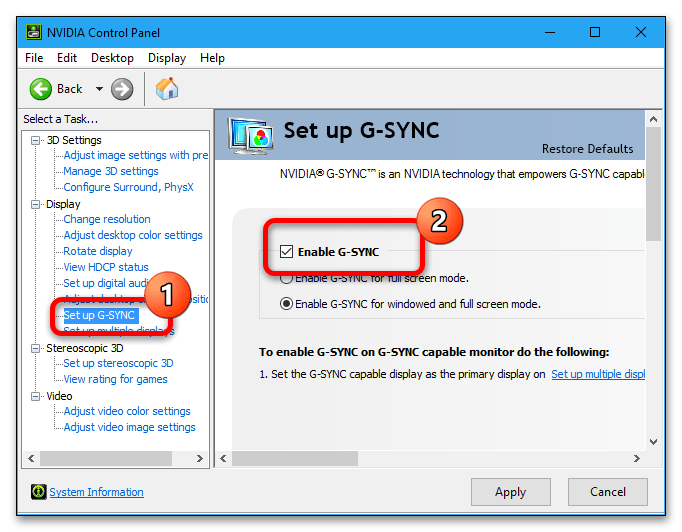
Task: Open the Desktop menu
Action: pyautogui.click(x=112, y=58)
